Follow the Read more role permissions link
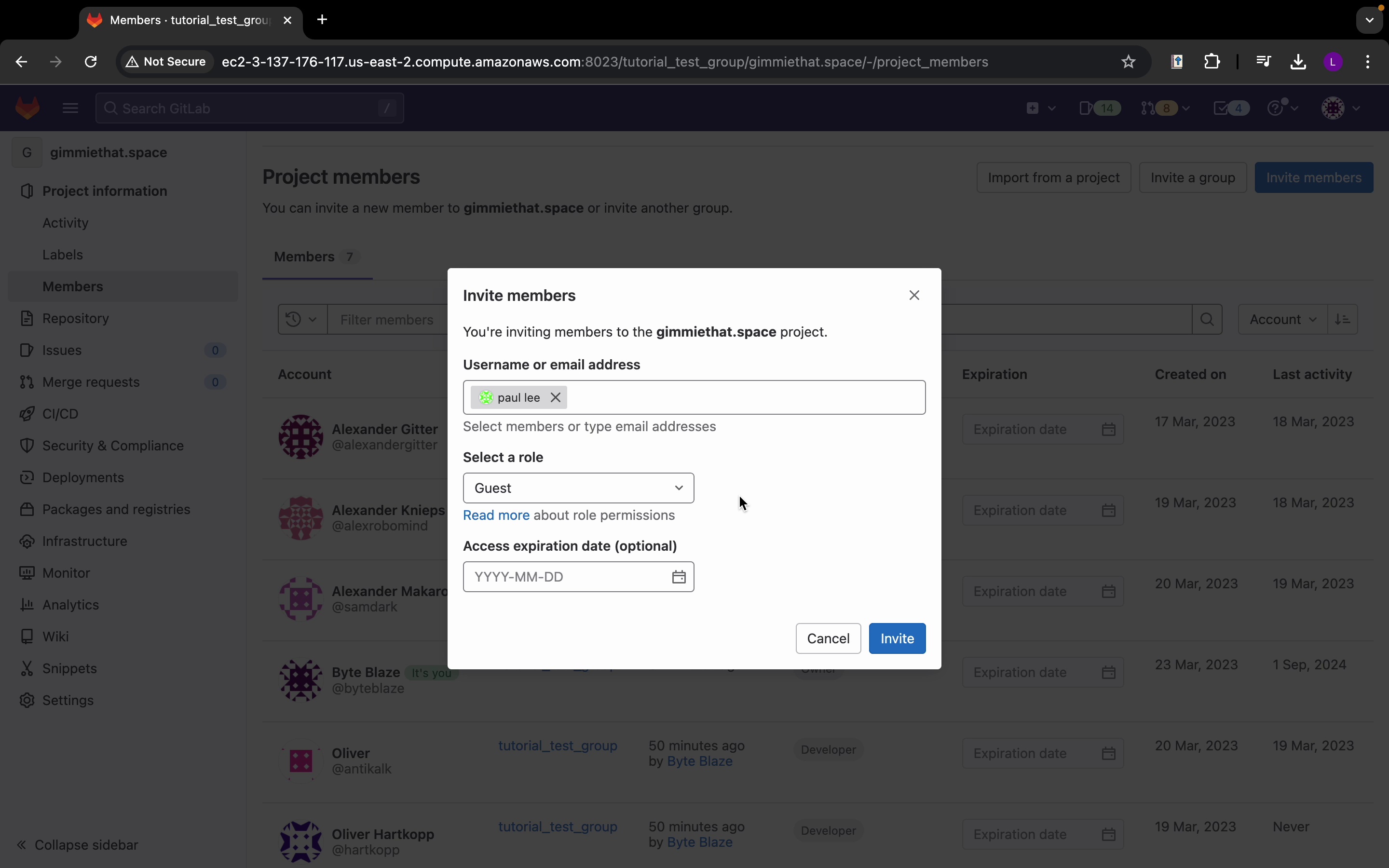Screen dimensions: 1389x868 496,515
